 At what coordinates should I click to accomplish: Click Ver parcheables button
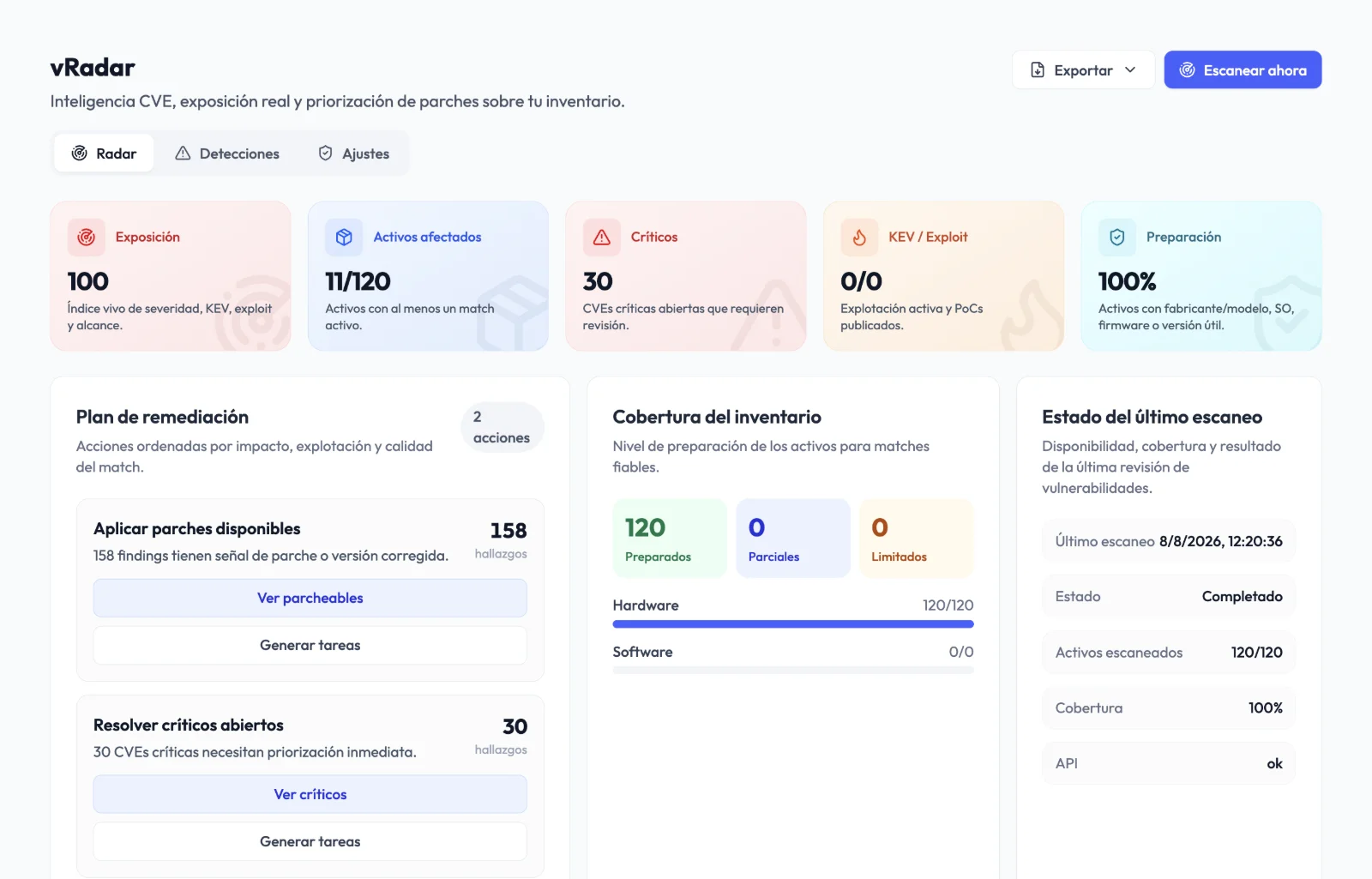tap(310, 598)
